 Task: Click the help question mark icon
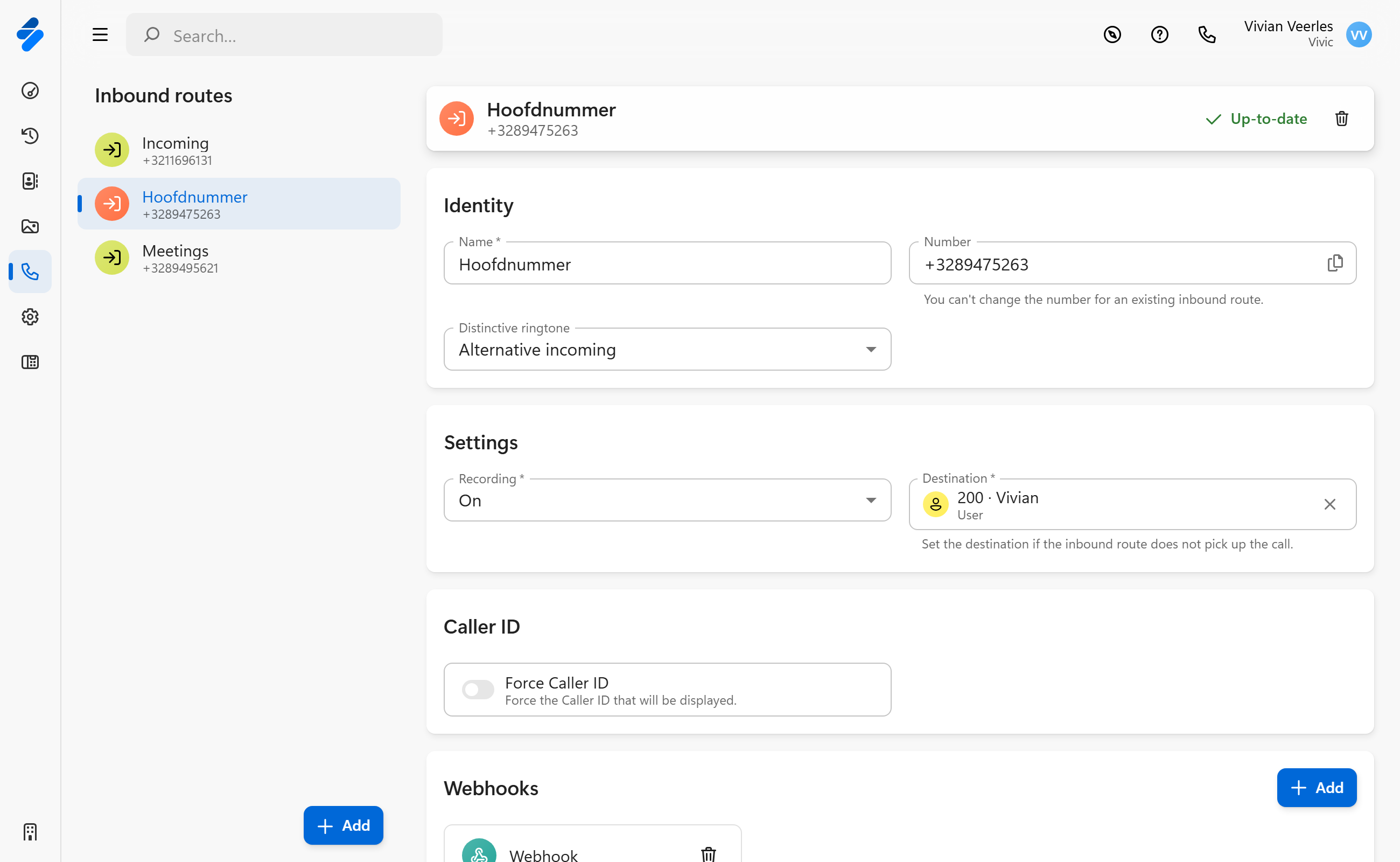point(1159,35)
